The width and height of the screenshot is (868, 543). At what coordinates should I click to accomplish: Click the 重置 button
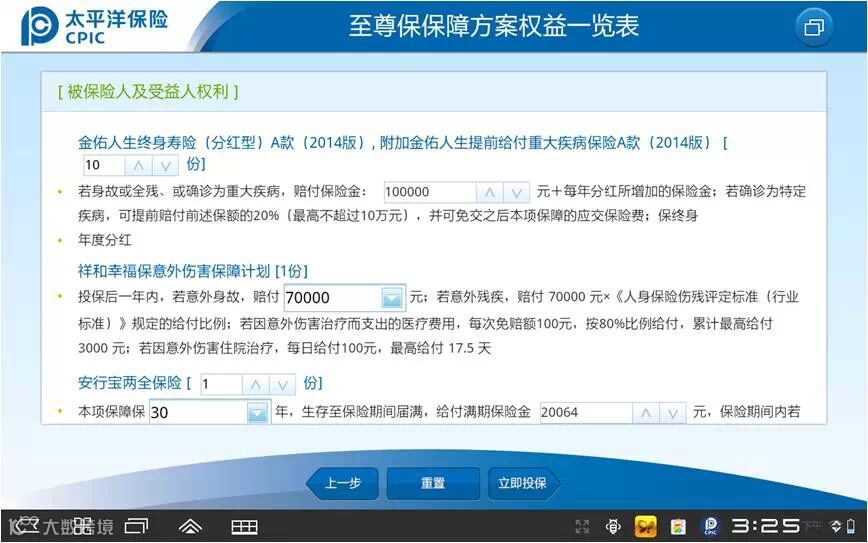click(433, 483)
